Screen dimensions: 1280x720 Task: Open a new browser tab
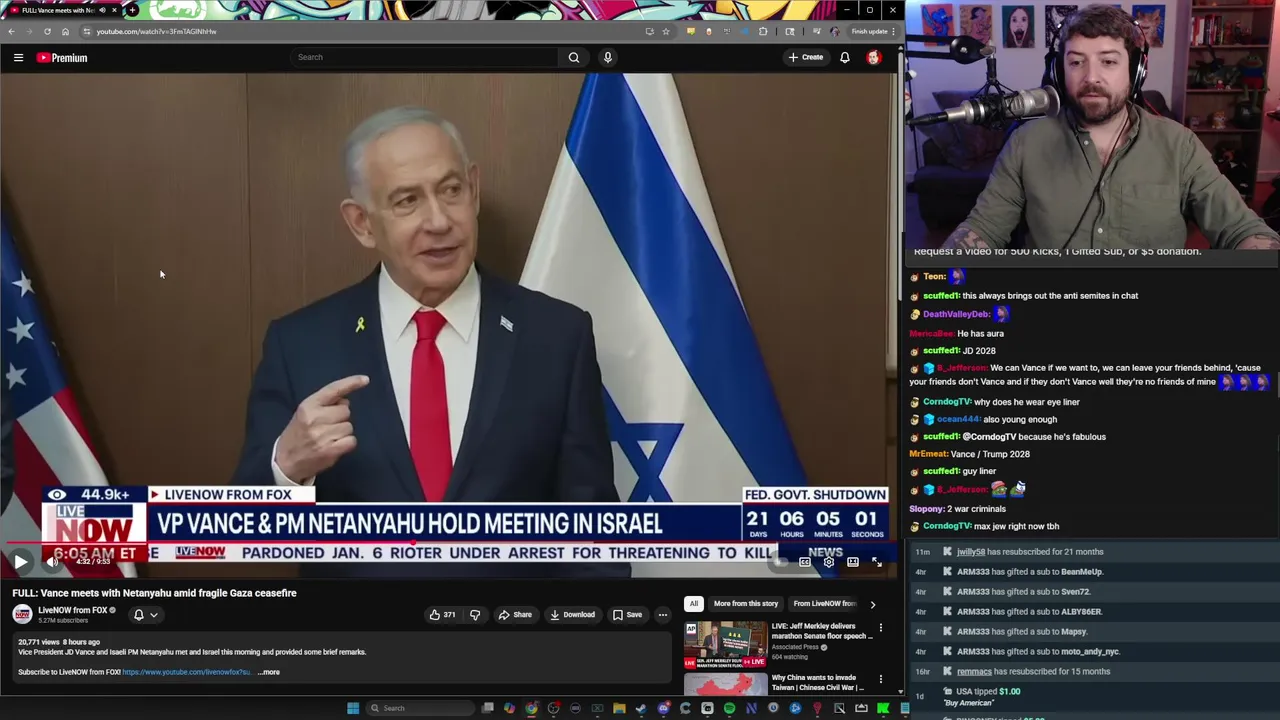click(x=132, y=10)
